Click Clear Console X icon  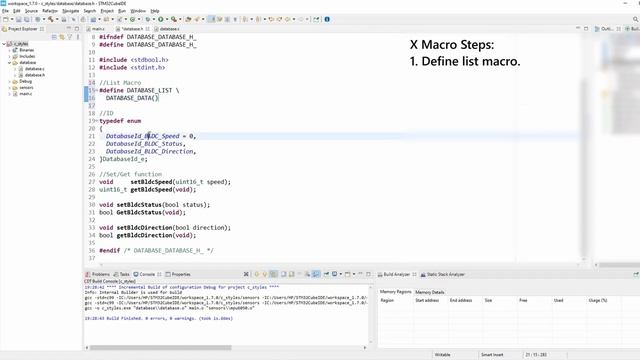pos(246,274)
